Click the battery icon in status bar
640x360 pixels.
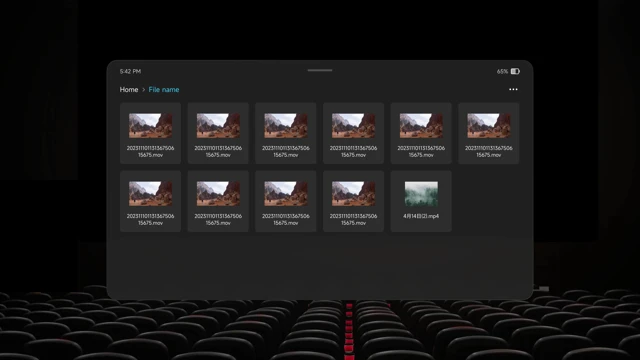point(515,71)
